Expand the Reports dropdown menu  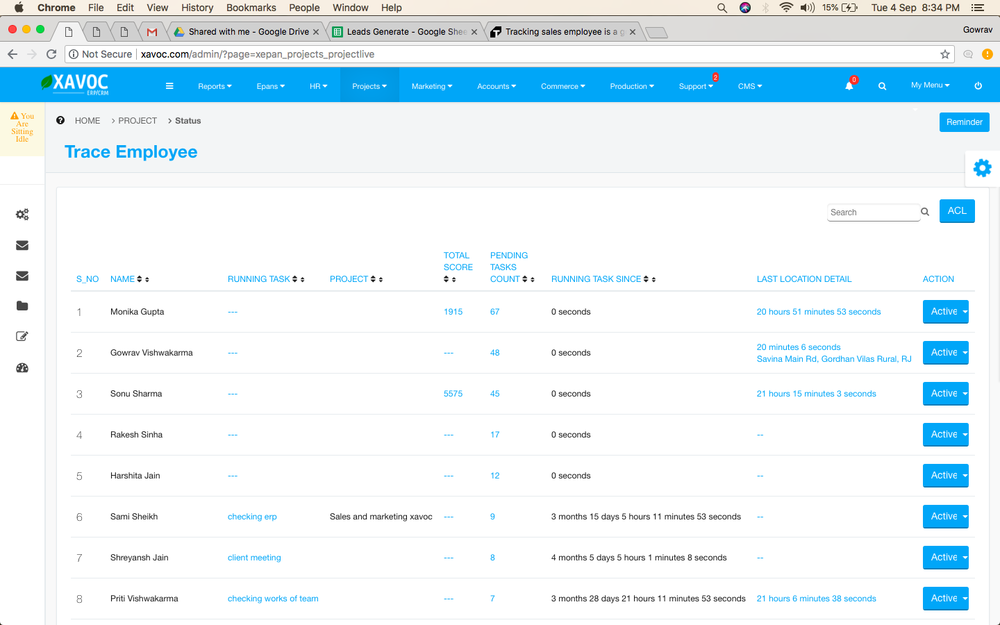(214, 86)
